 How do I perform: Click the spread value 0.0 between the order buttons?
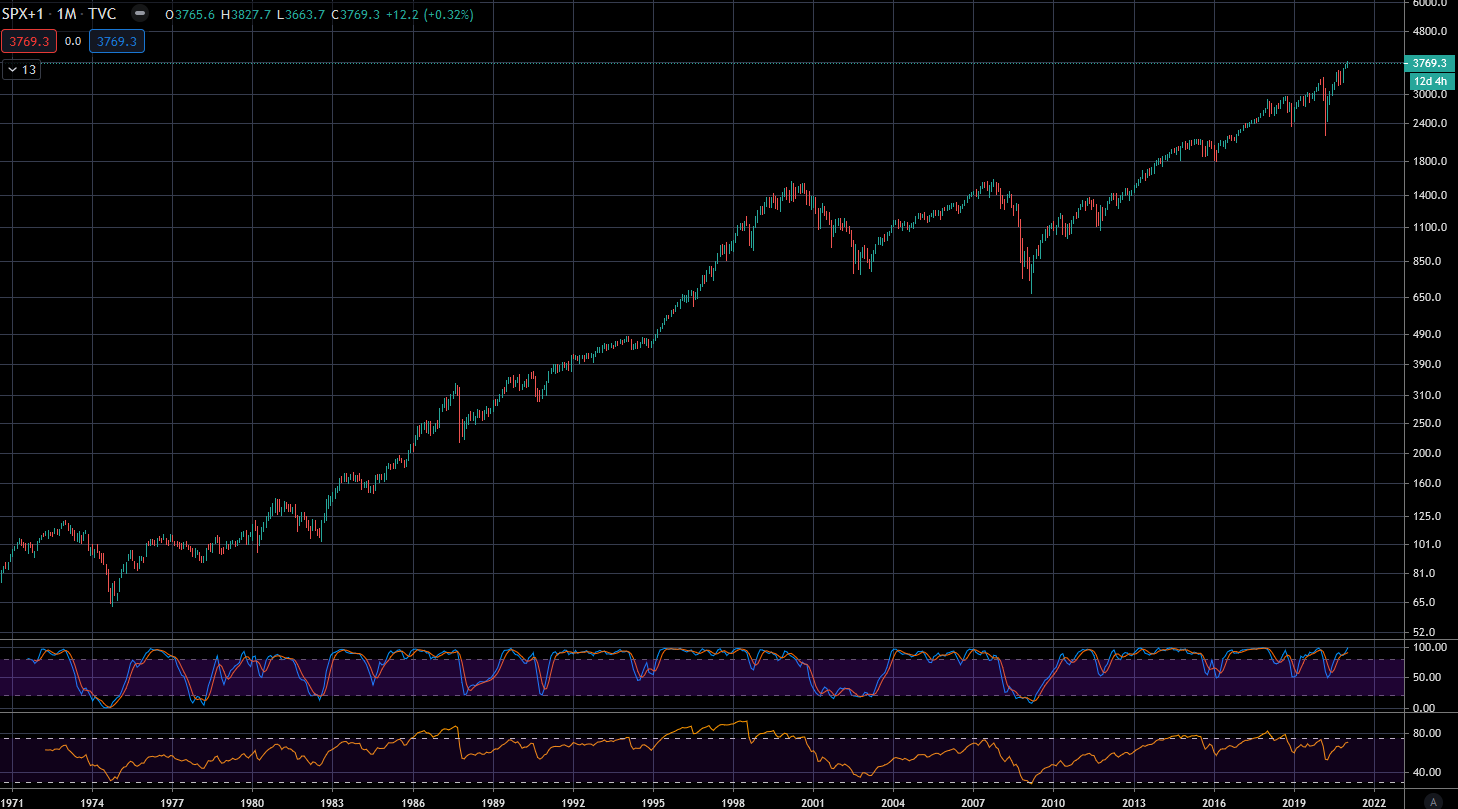(x=71, y=41)
